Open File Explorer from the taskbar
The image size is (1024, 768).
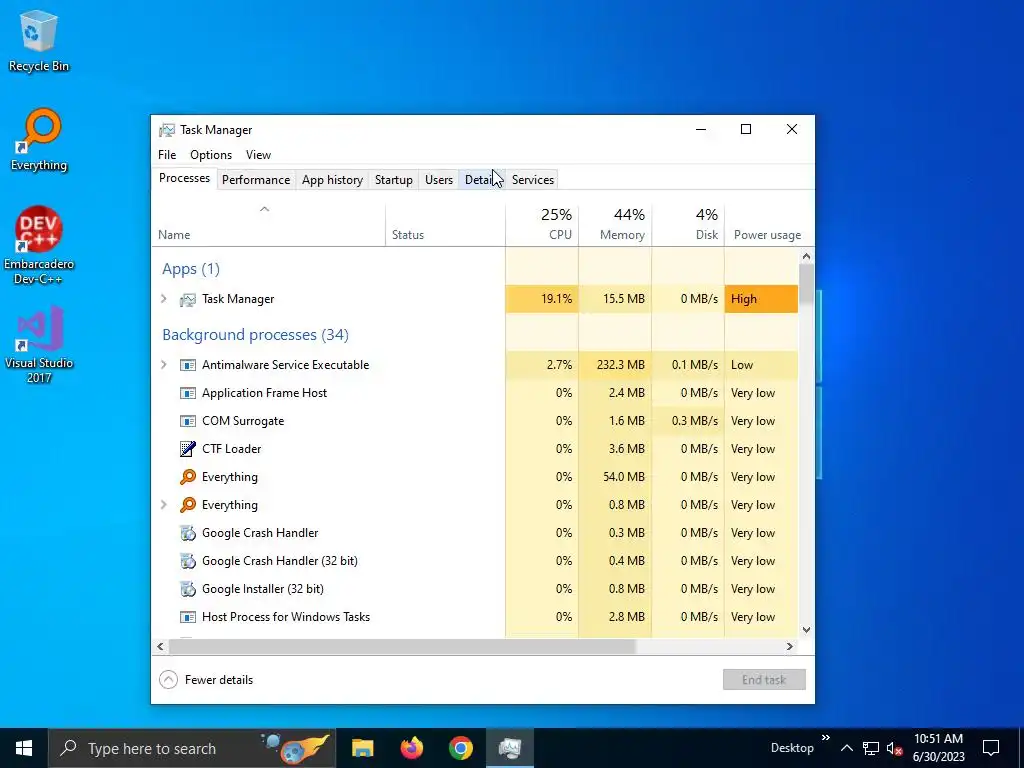click(362, 748)
